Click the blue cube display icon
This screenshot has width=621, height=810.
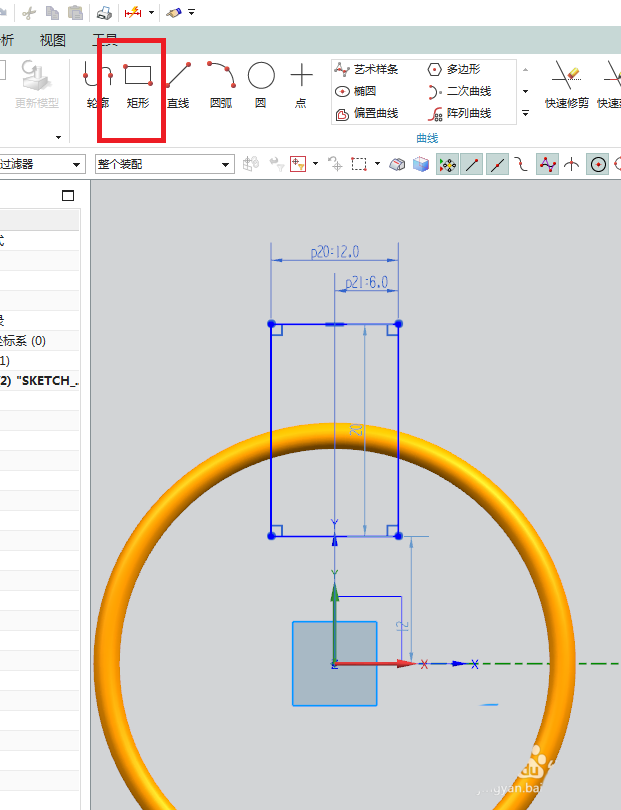[x=421, y=164]
